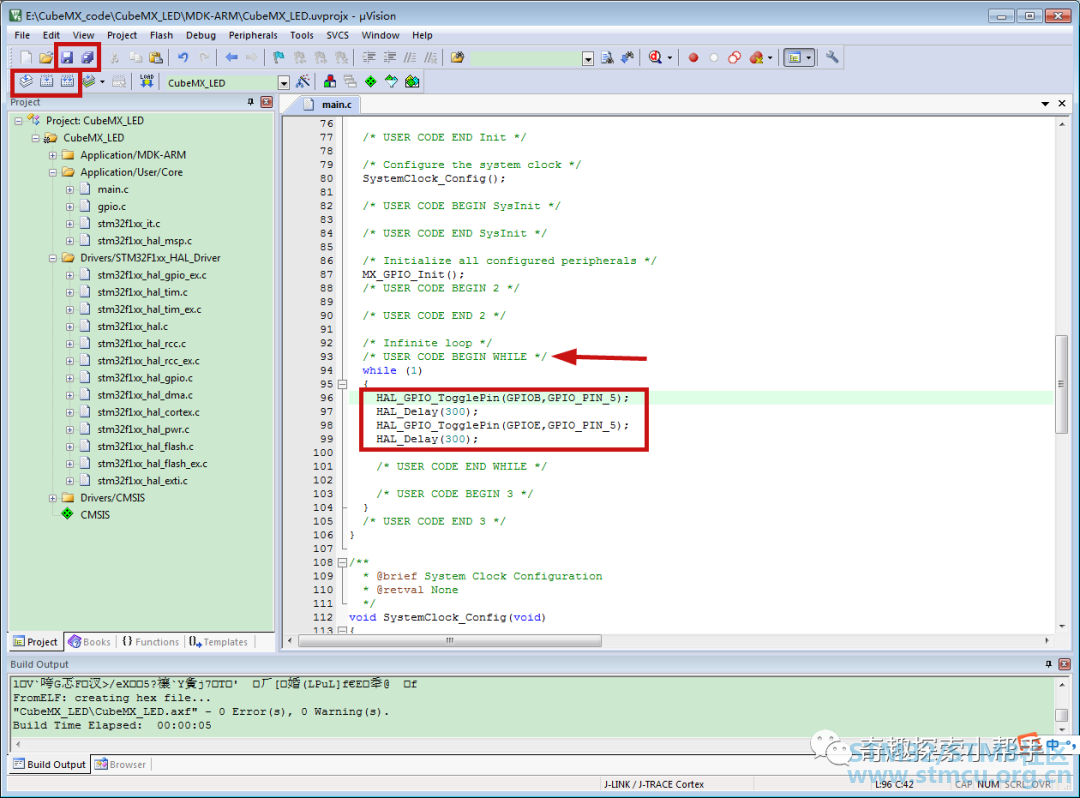The image size is (1080, 798).
Task: Click the Build target icon
Action: pos(46,82)
